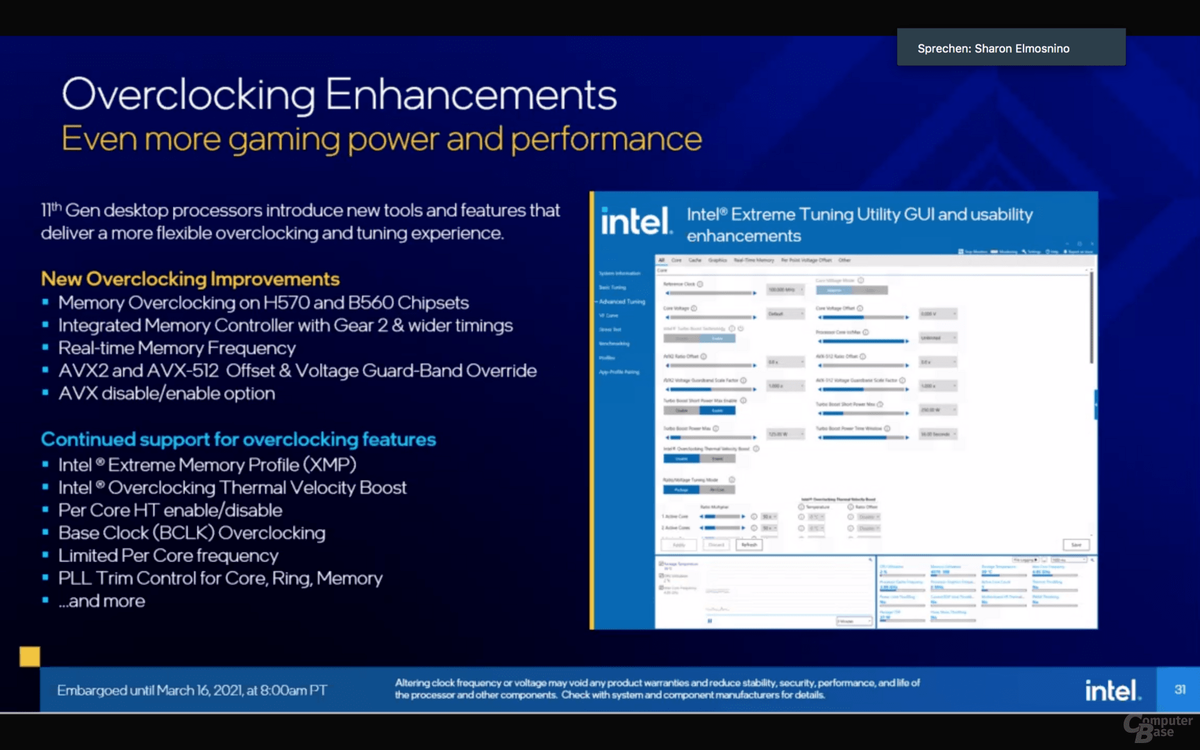This screenshot has height=750, width=1200.
Task: Open App-Profile Pairing in sidebar
Action: click(x=619, y=372)
